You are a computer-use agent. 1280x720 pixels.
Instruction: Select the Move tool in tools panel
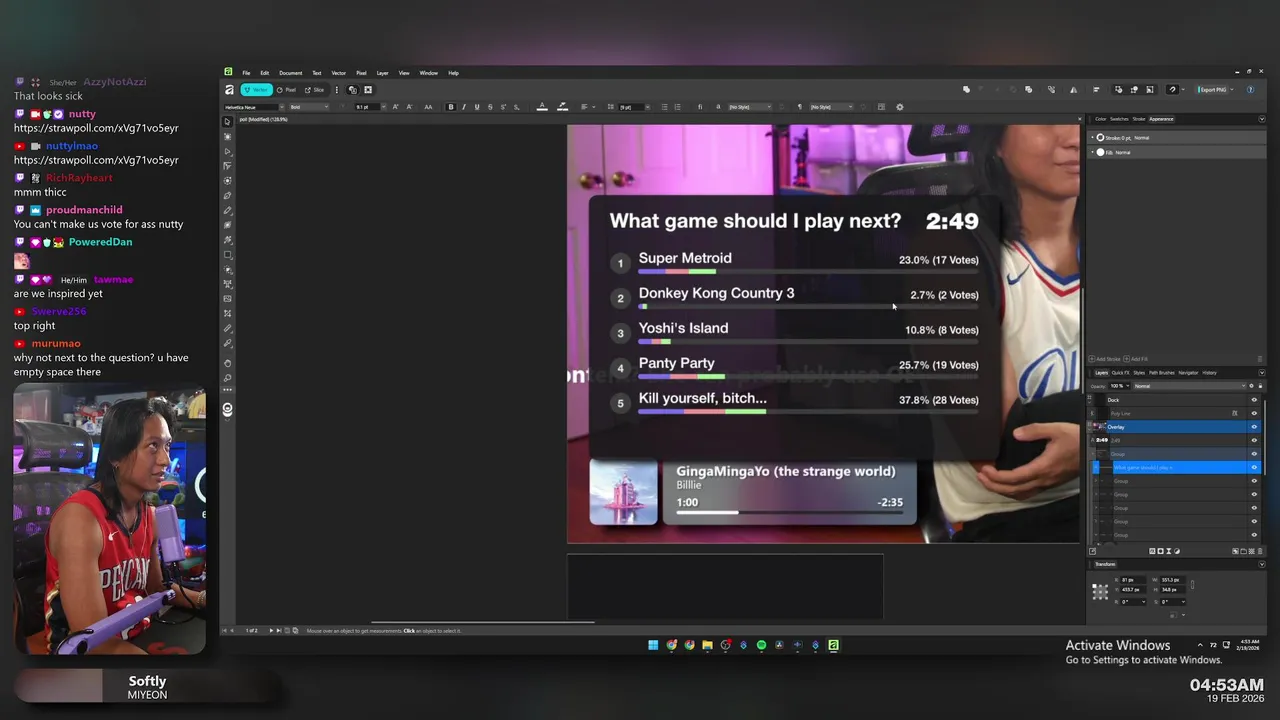tap(227, 121)
